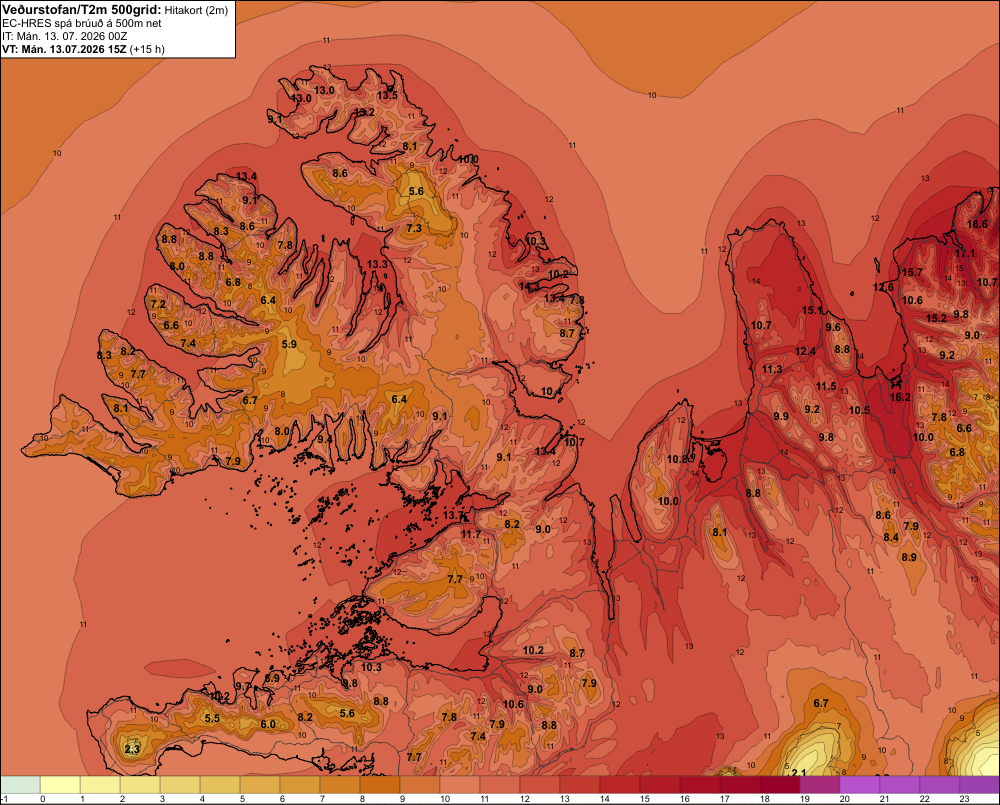Click the pale green swatch left of 0
Viewport: 1000px width, 805px height.
[20, 785]
